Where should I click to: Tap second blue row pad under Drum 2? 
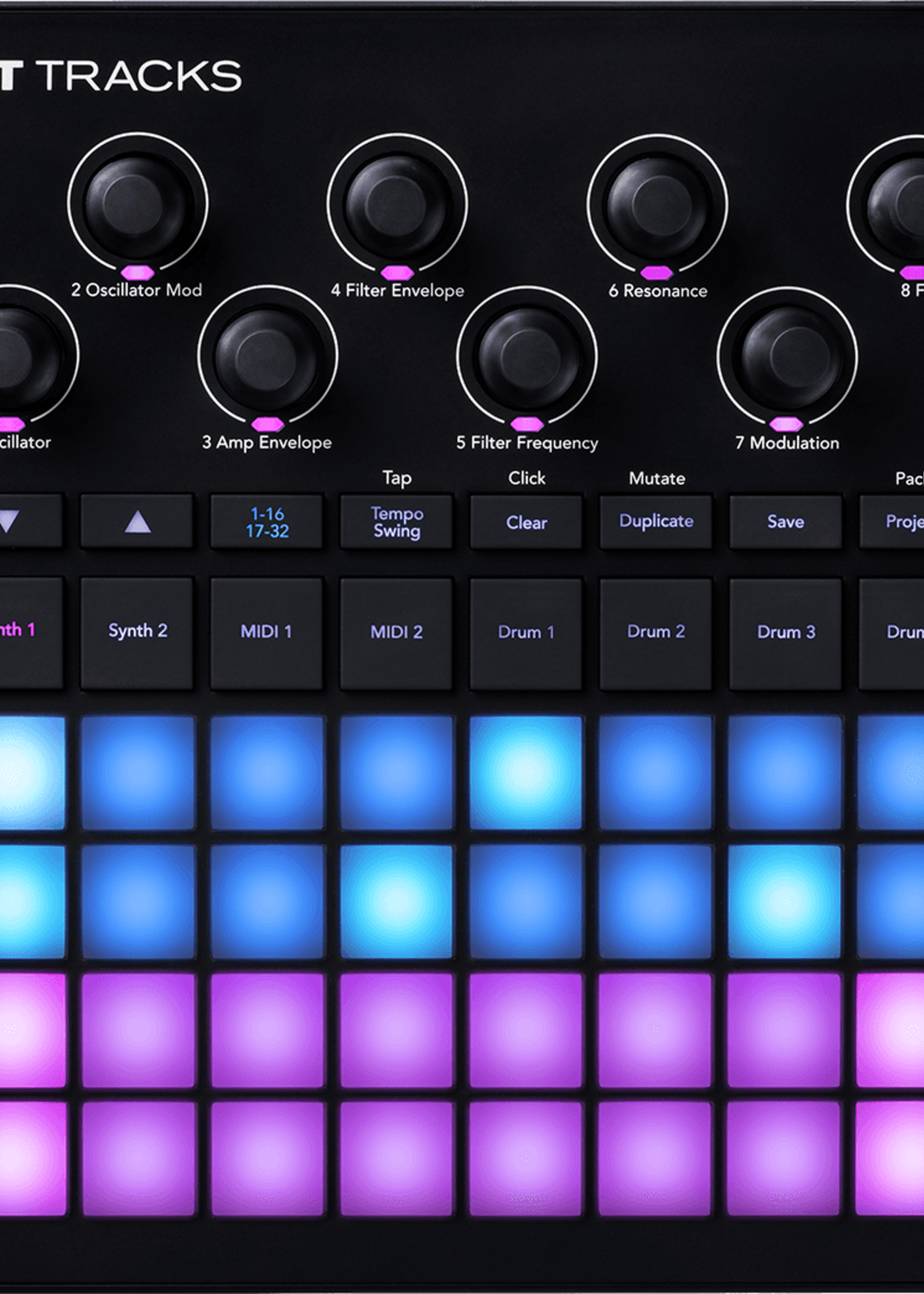pos(656,902)
